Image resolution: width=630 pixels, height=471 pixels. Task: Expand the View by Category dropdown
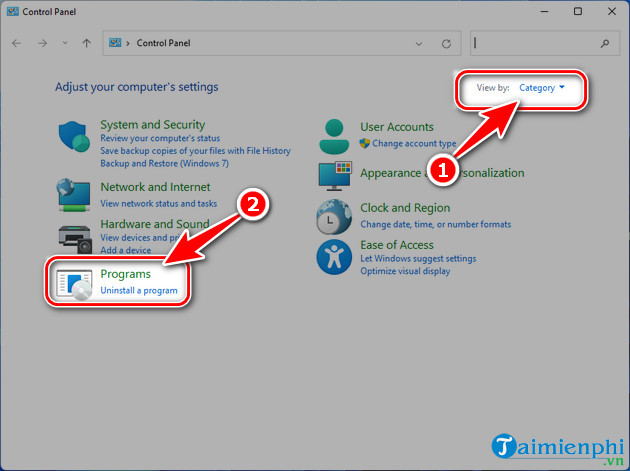tap(541, 88)
